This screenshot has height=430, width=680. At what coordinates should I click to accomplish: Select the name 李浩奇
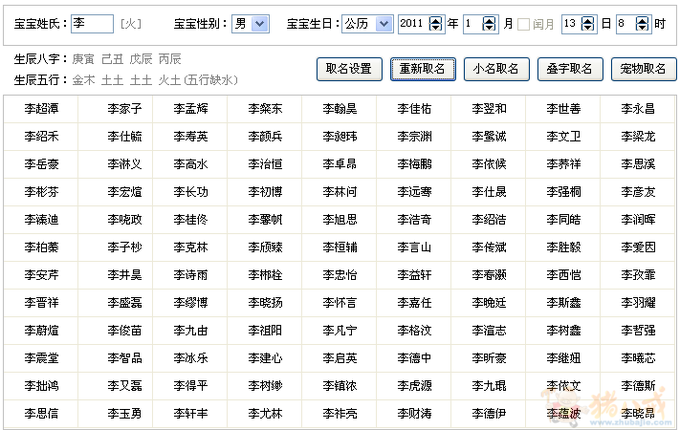click(x=414, y=220)
